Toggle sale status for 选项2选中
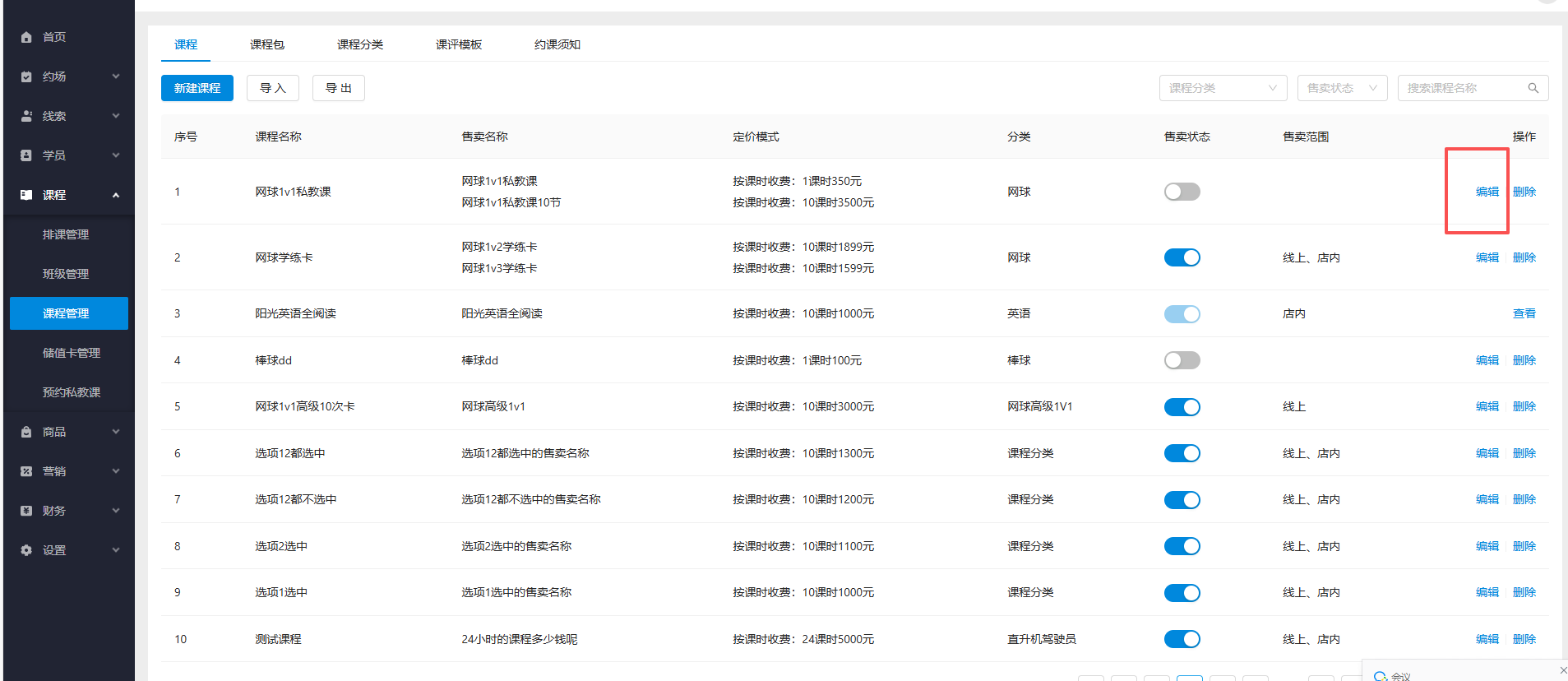1568x681 pixels. pyautogui.click(x=1182, y=546)
